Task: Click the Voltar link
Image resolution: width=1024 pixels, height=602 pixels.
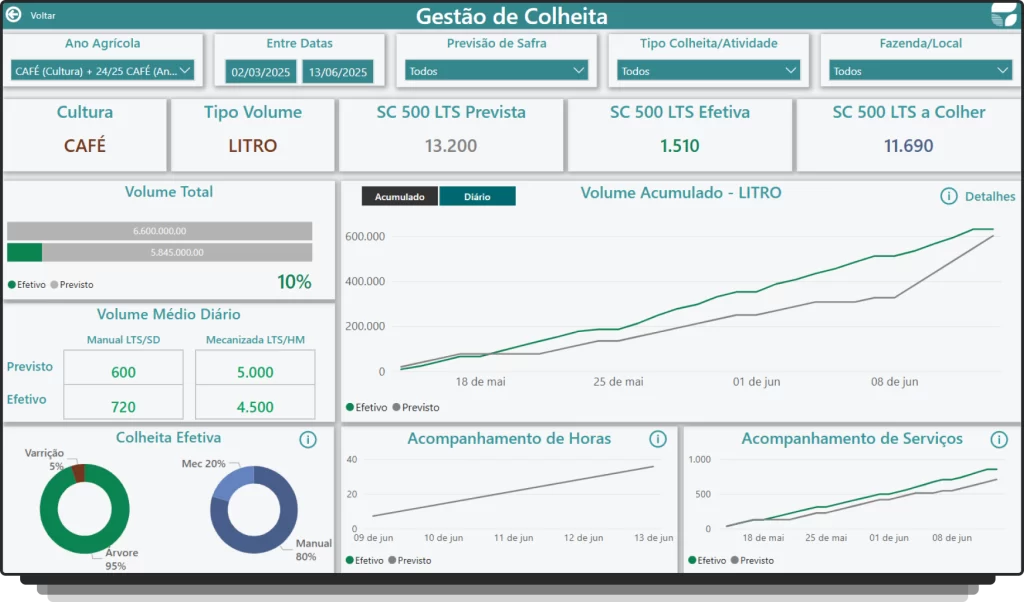Action: pos(43,16)
